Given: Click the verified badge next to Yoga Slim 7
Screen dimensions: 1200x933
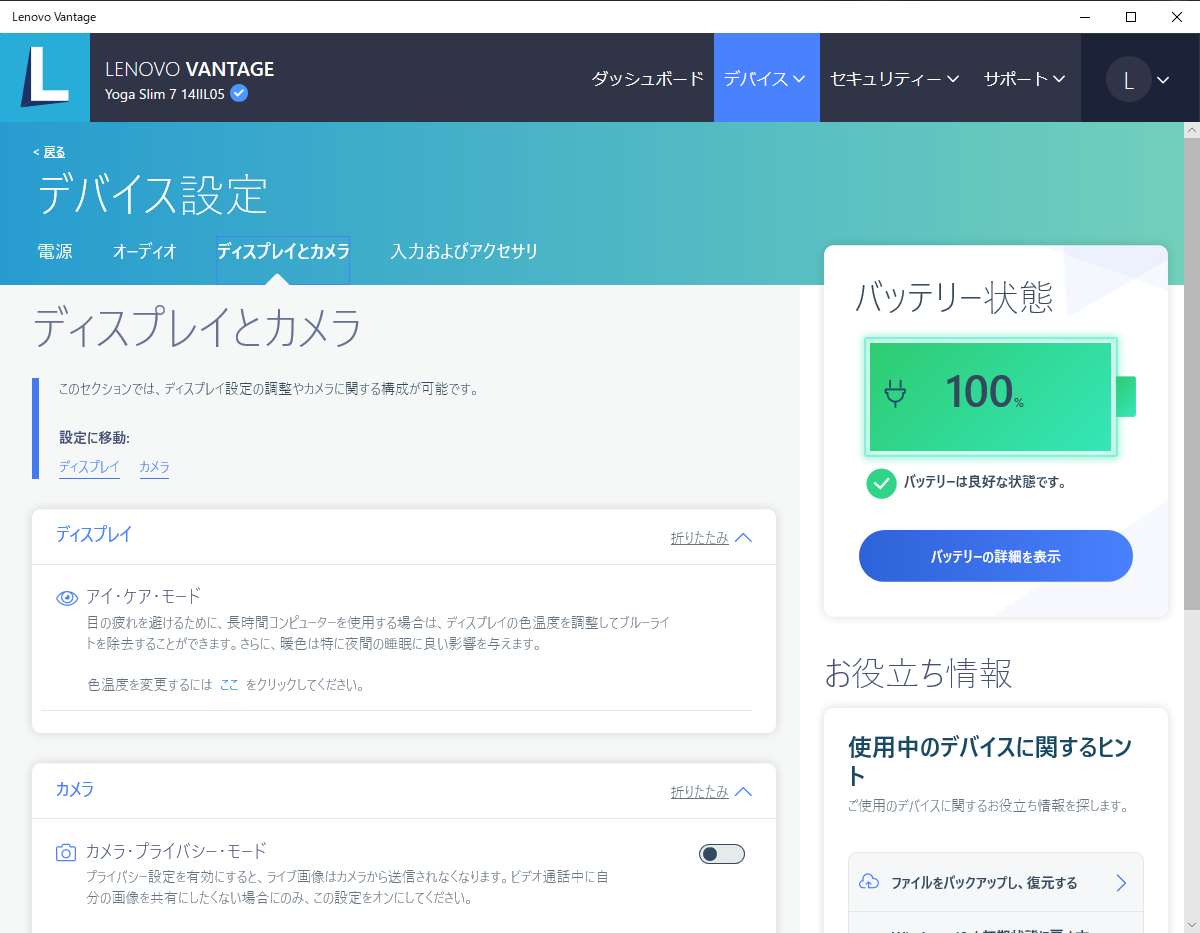Looking at the screenshot, I should (x=239, y=93).
